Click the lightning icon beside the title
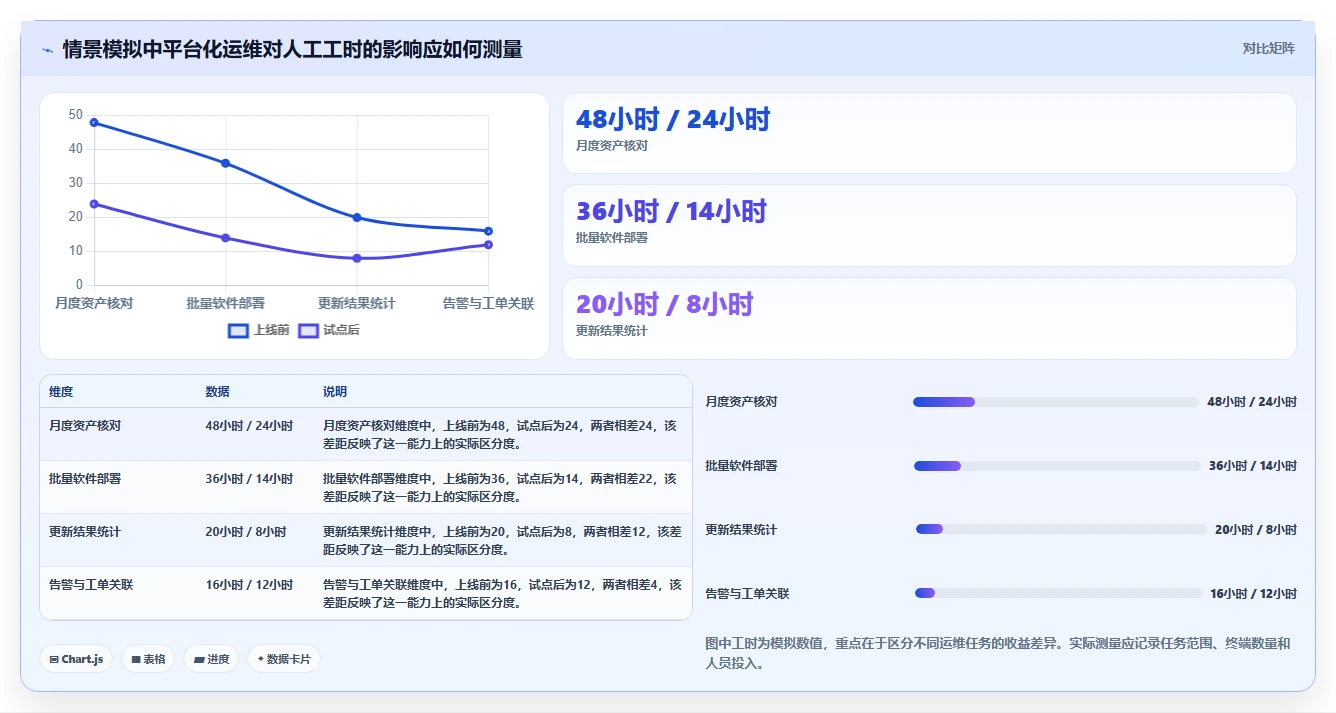The width and height of the screenshot is (1336, 713). (48, 50)
